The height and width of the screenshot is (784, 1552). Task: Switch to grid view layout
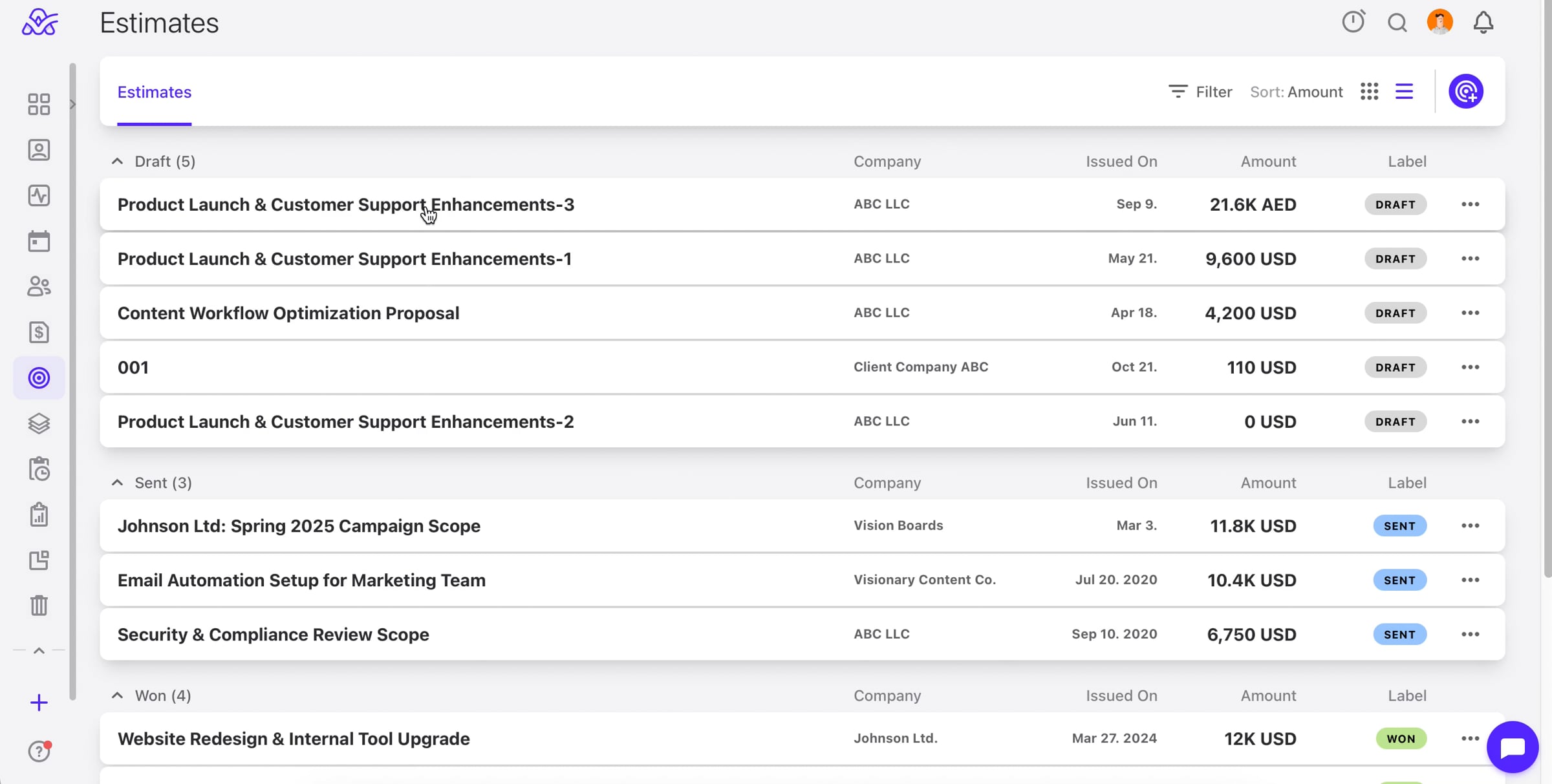point(1369,92)
